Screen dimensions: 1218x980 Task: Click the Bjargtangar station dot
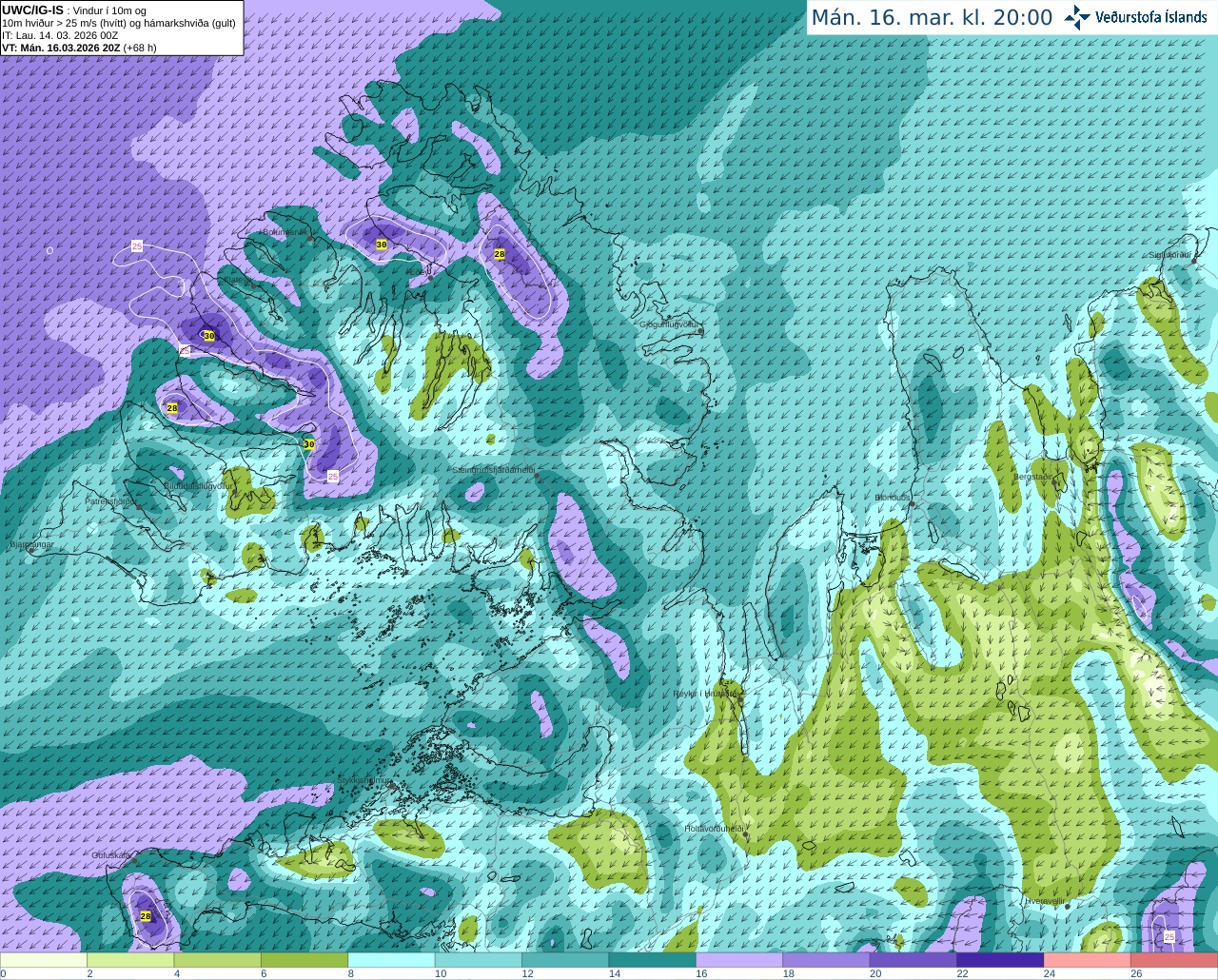pos(32,551)
